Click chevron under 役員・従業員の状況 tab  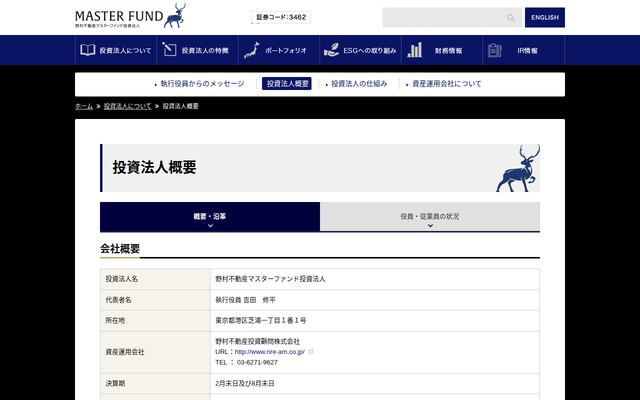[430, 226]
